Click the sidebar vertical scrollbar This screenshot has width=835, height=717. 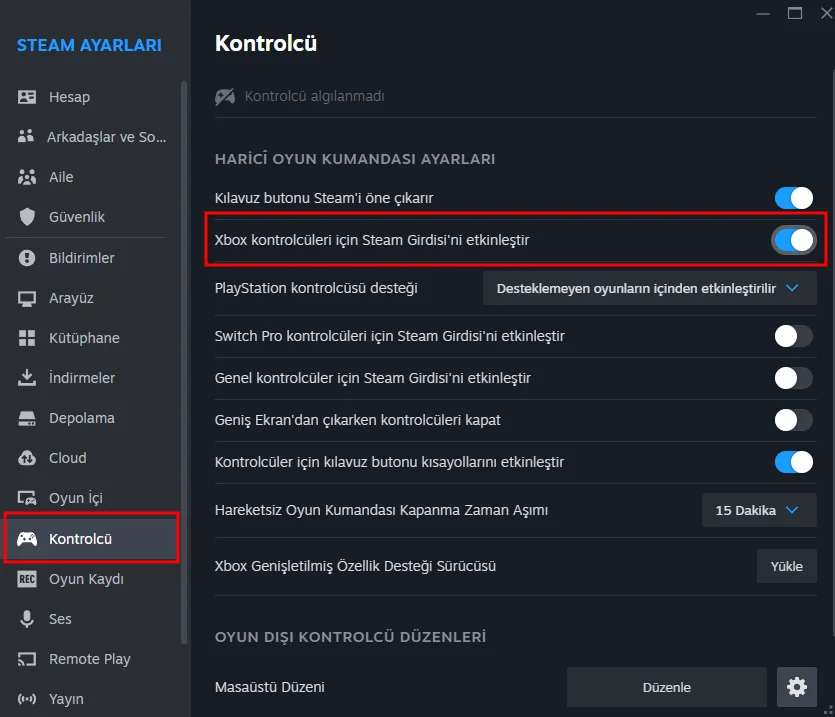[x=184, y=362]
